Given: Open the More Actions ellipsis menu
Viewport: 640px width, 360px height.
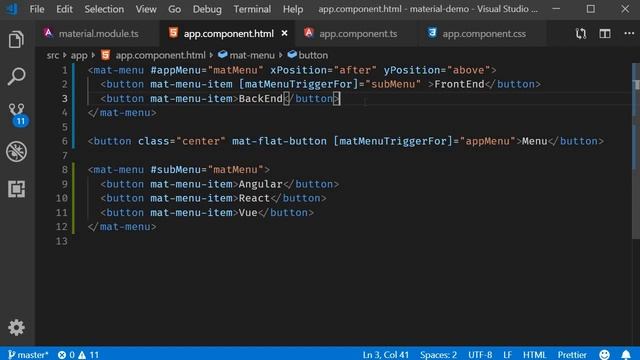Looking at the screenshot, I should pos(629,33).
